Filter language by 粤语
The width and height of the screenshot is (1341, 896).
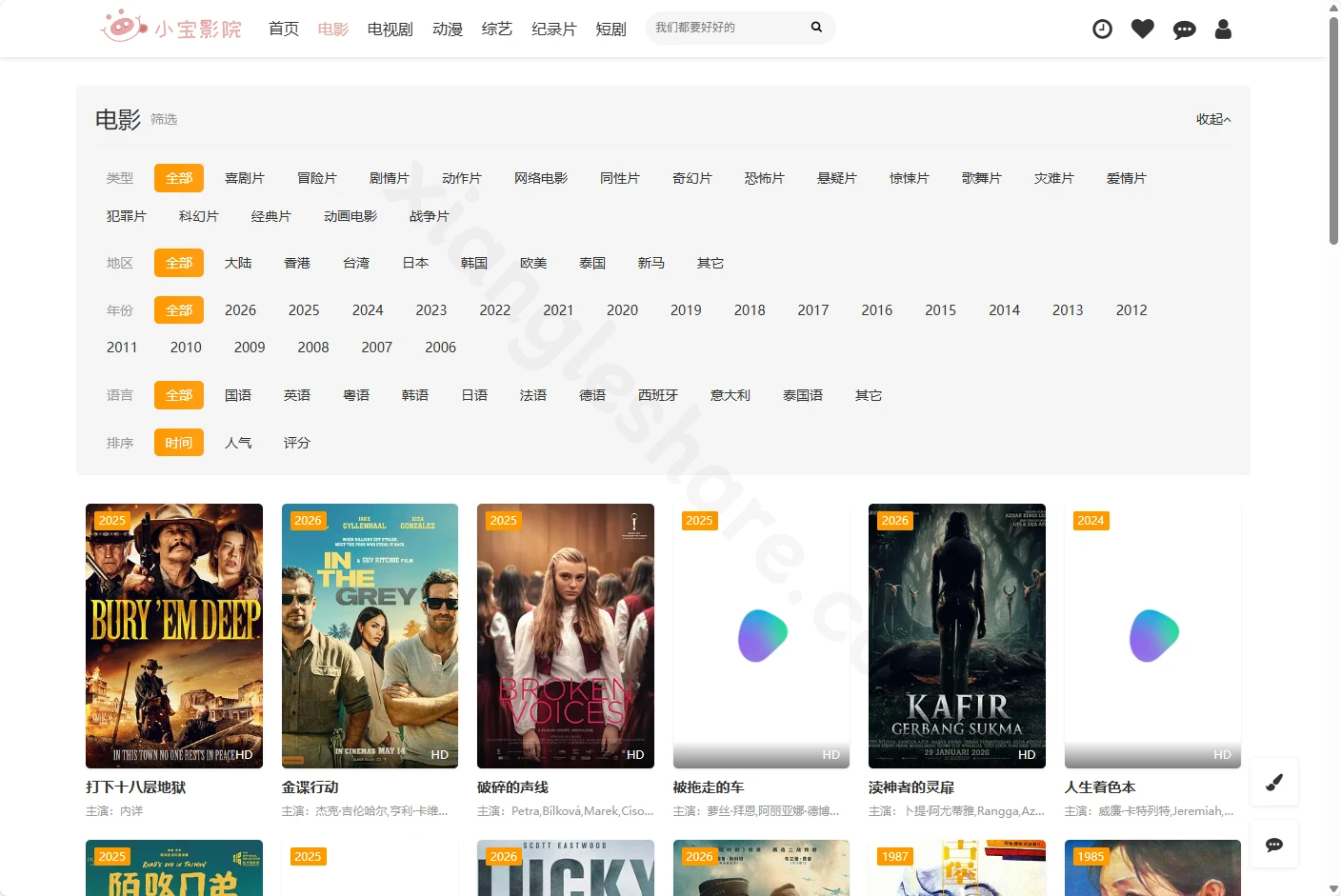point(356,395)
